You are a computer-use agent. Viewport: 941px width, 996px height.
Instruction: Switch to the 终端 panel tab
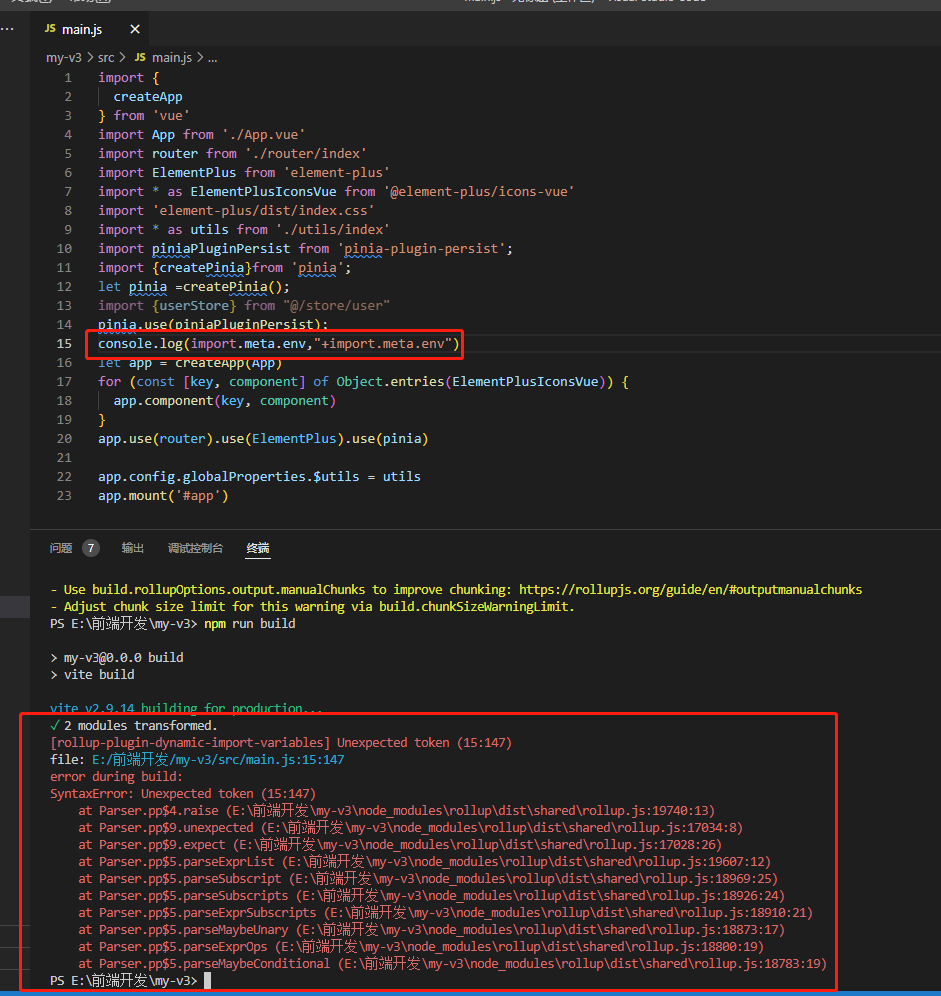point(258,548)
